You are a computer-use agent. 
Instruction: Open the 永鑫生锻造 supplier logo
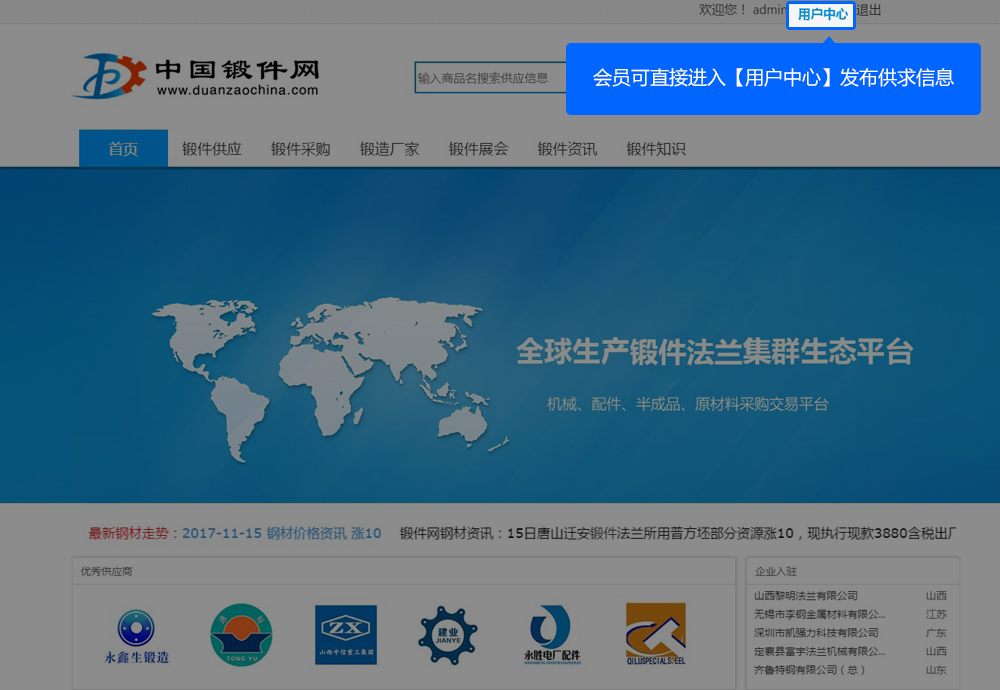(x=136, y=636)
